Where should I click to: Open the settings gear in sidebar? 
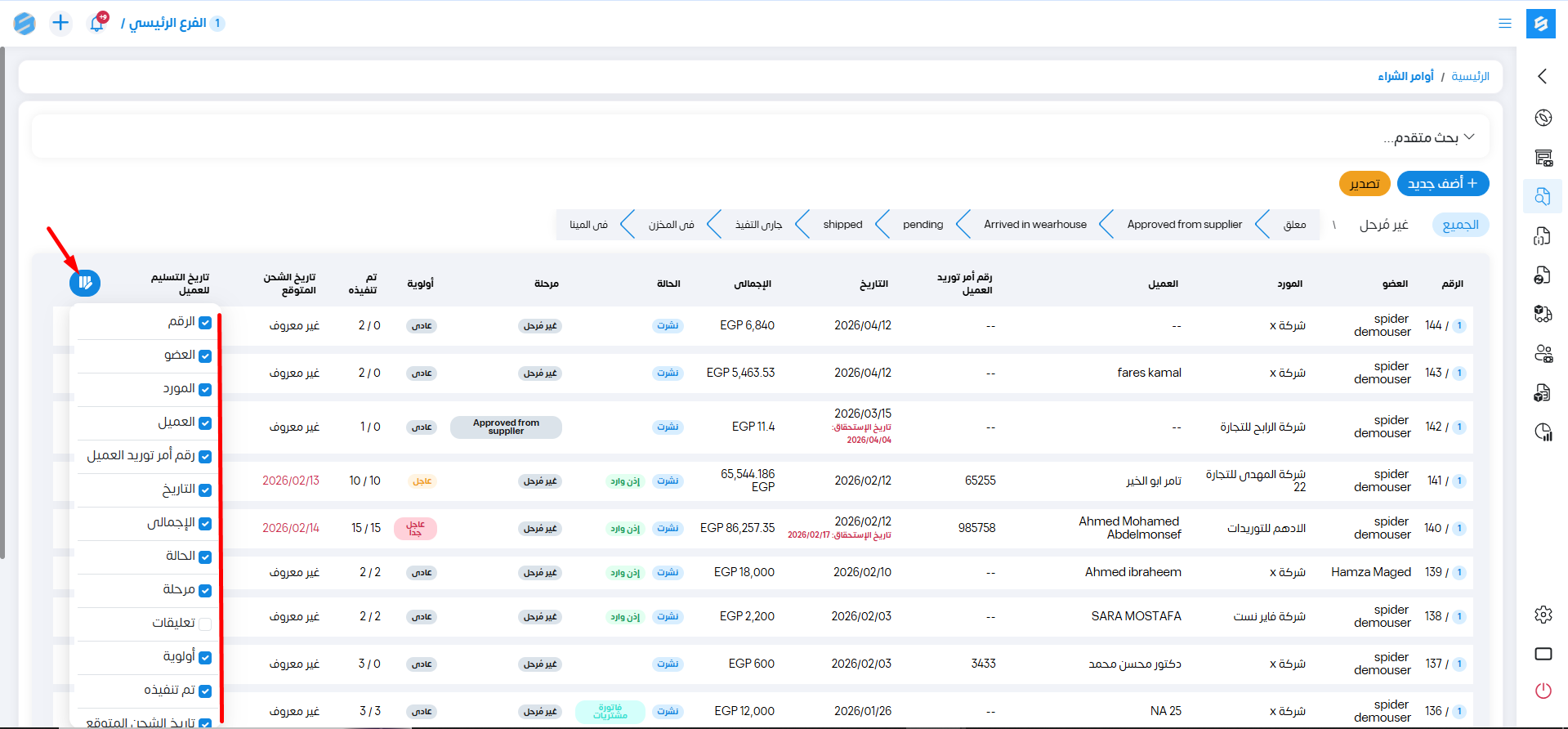click(1543, 615)
